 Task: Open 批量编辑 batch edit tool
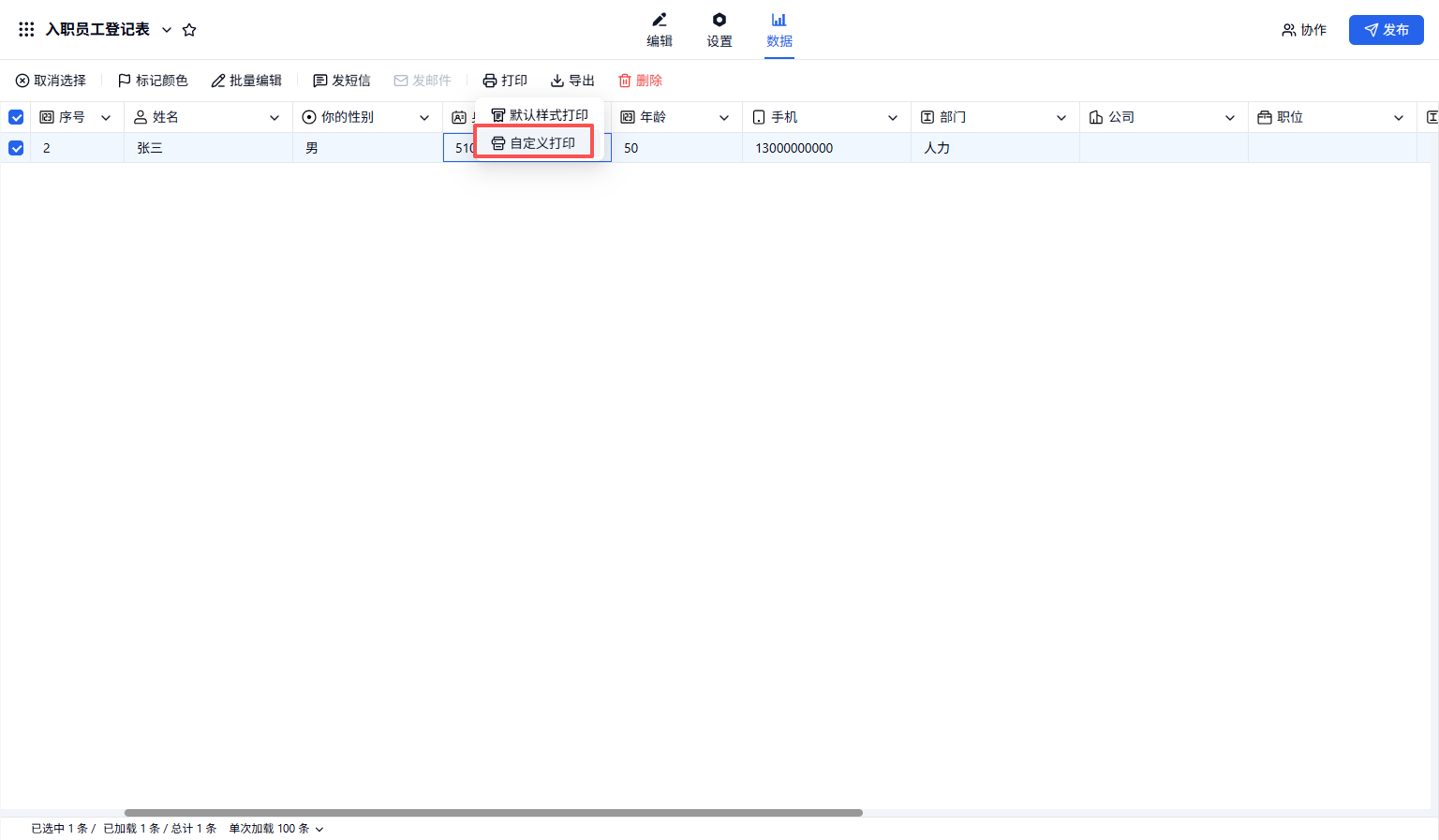[218, 81]
